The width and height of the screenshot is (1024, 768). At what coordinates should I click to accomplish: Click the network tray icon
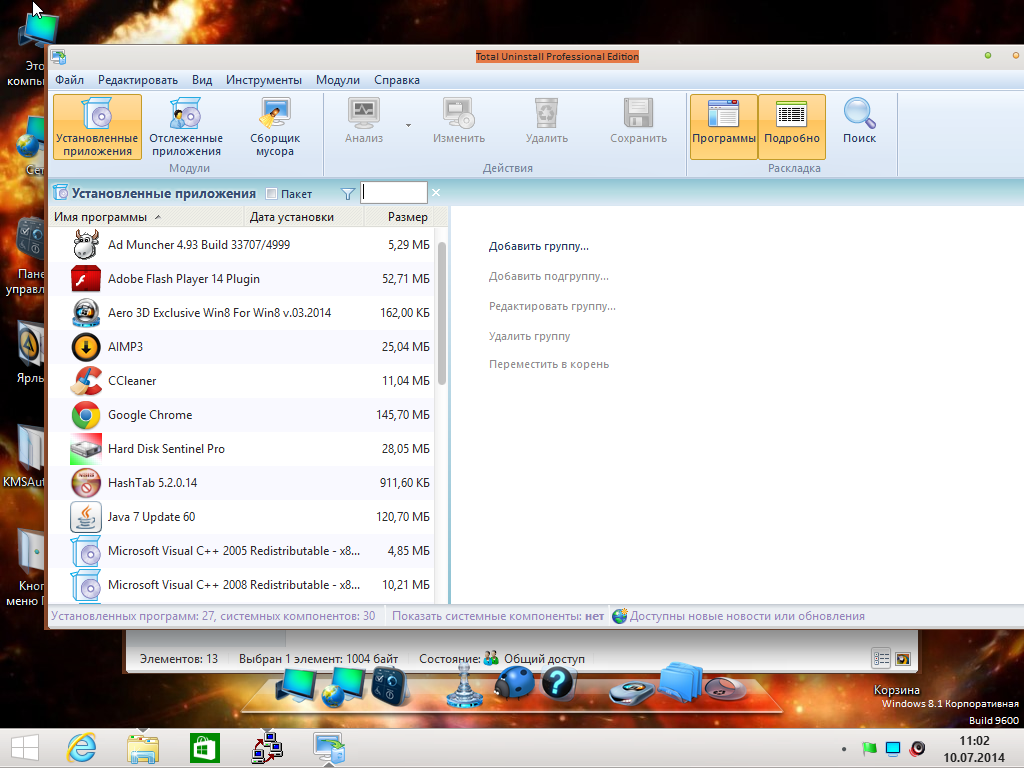[893, 748]
